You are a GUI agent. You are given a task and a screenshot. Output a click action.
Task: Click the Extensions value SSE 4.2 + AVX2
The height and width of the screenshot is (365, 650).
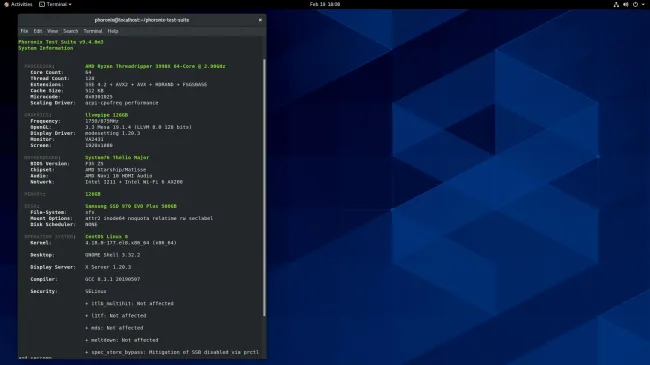[x=146, y=85]
